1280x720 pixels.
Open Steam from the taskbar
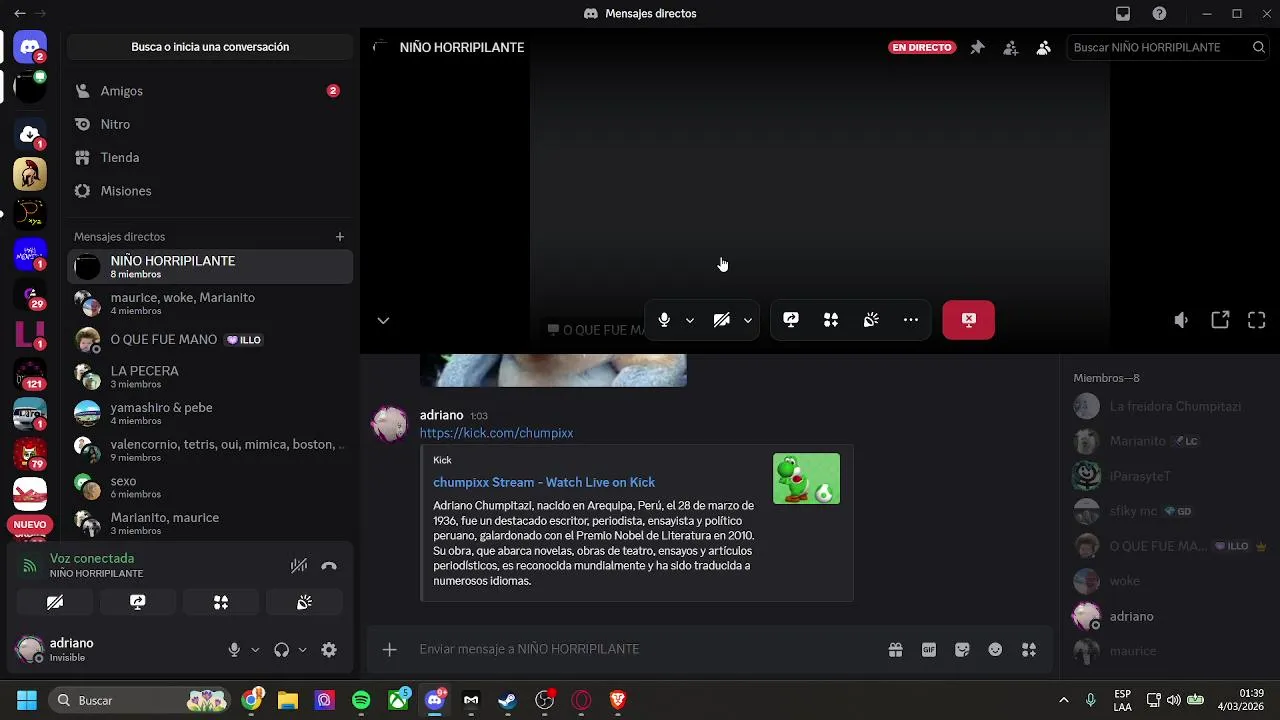(x=508, y=700)
